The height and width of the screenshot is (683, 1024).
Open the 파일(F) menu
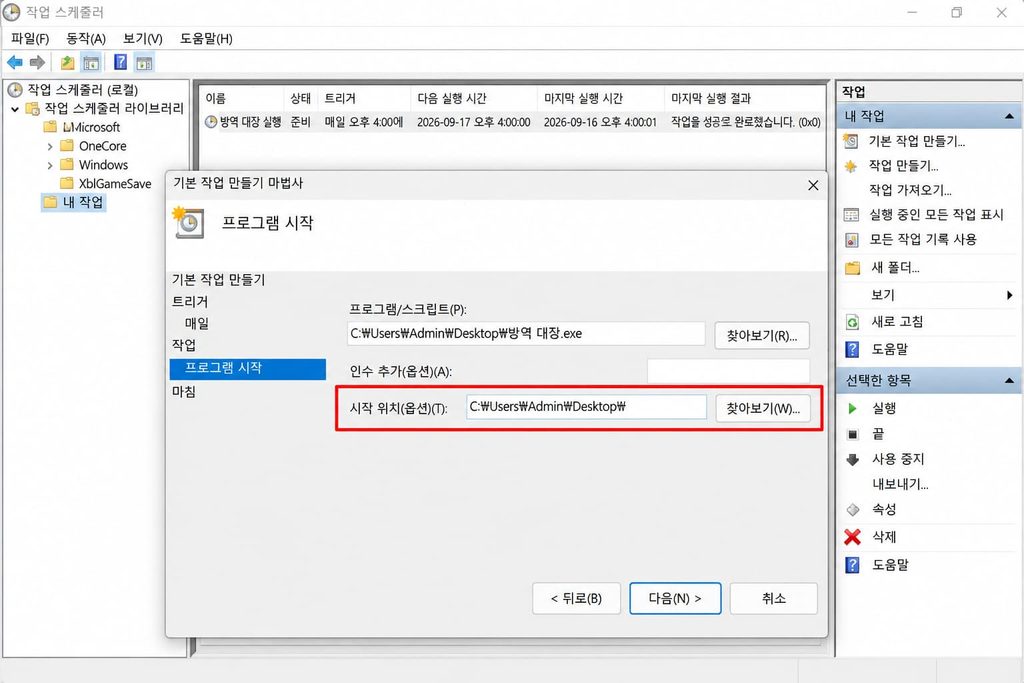[x=30, y=39]
